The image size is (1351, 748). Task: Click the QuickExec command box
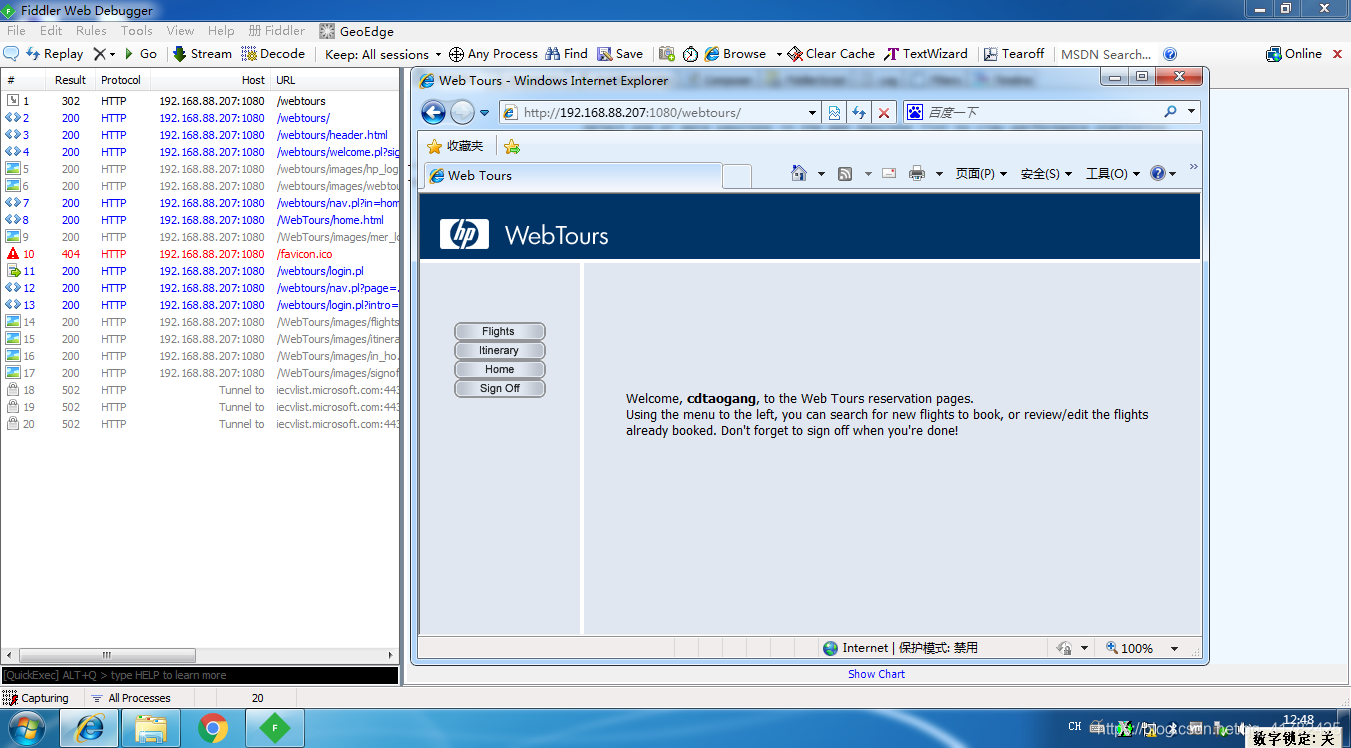[200, 675]
